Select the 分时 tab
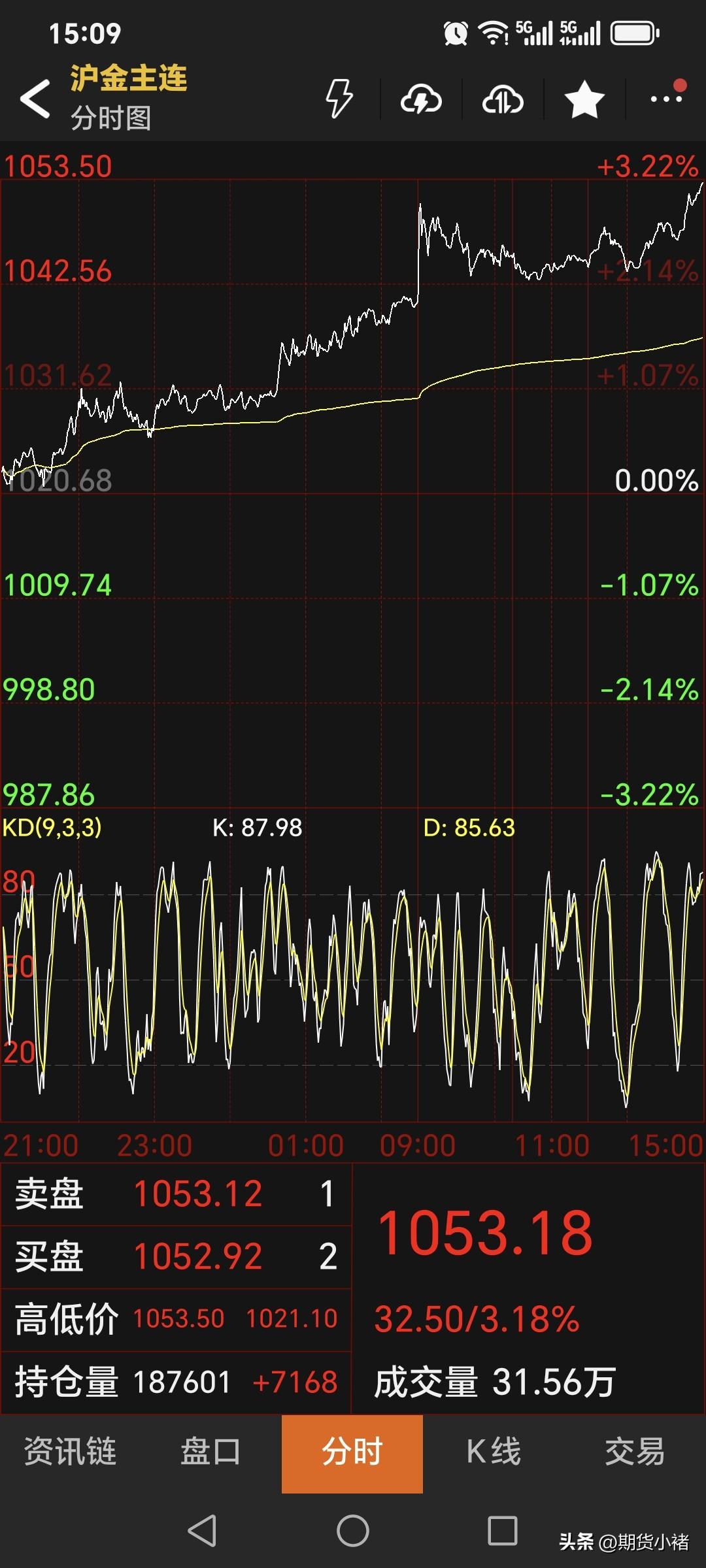Viewport: 706px width, 1568px height. [352, 1454]
